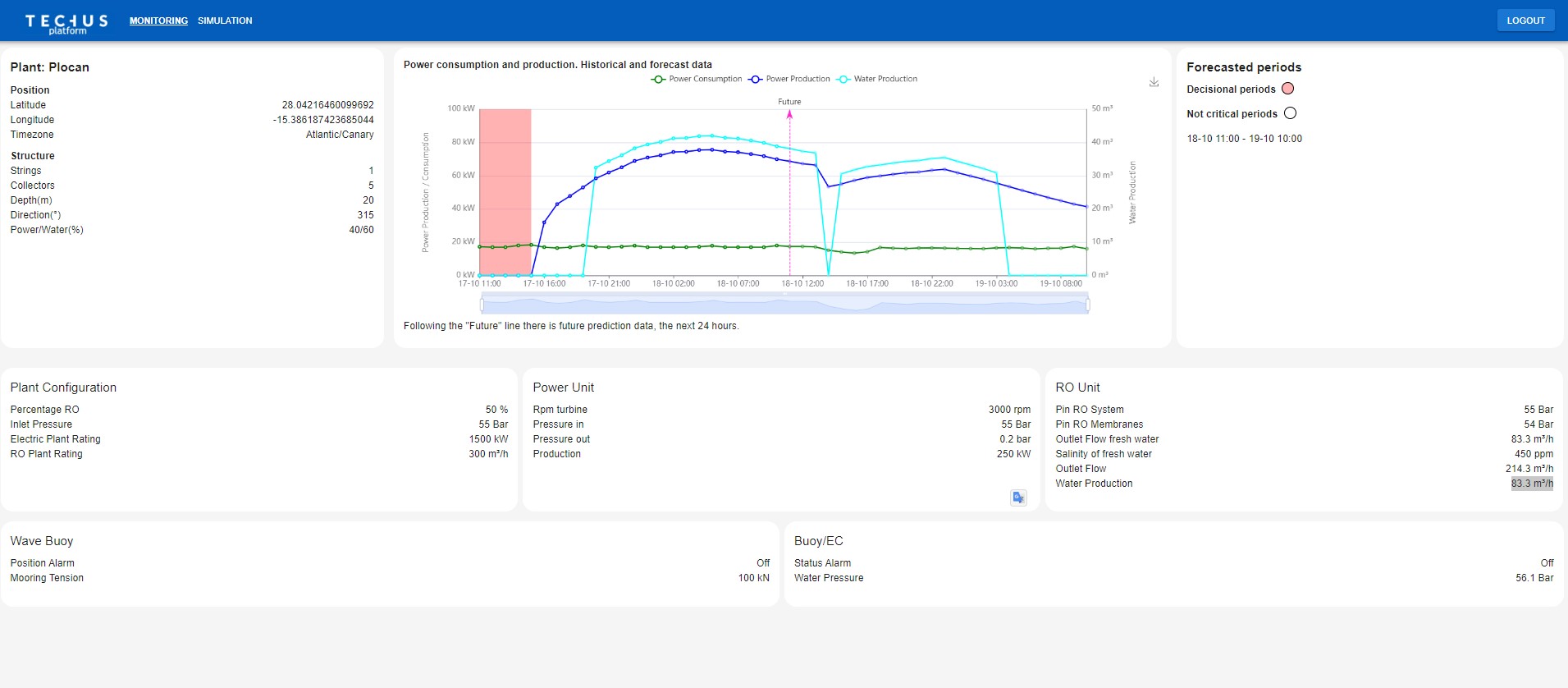Toggle the Water Production series in legend
The image size is (1568, 688).
pyautogui.click(x=877, y=79)
